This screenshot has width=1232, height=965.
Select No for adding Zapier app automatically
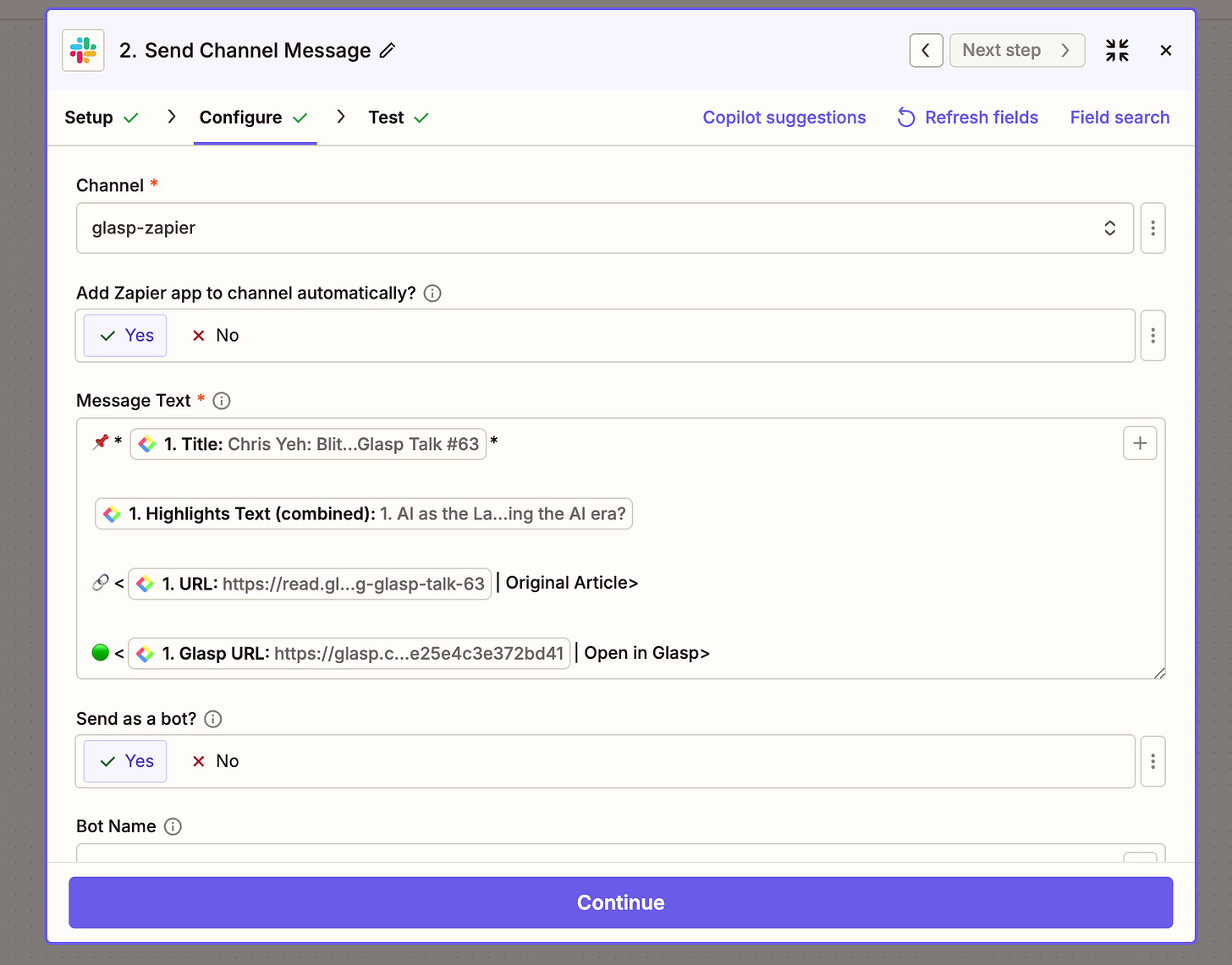[x=215, y=336]
